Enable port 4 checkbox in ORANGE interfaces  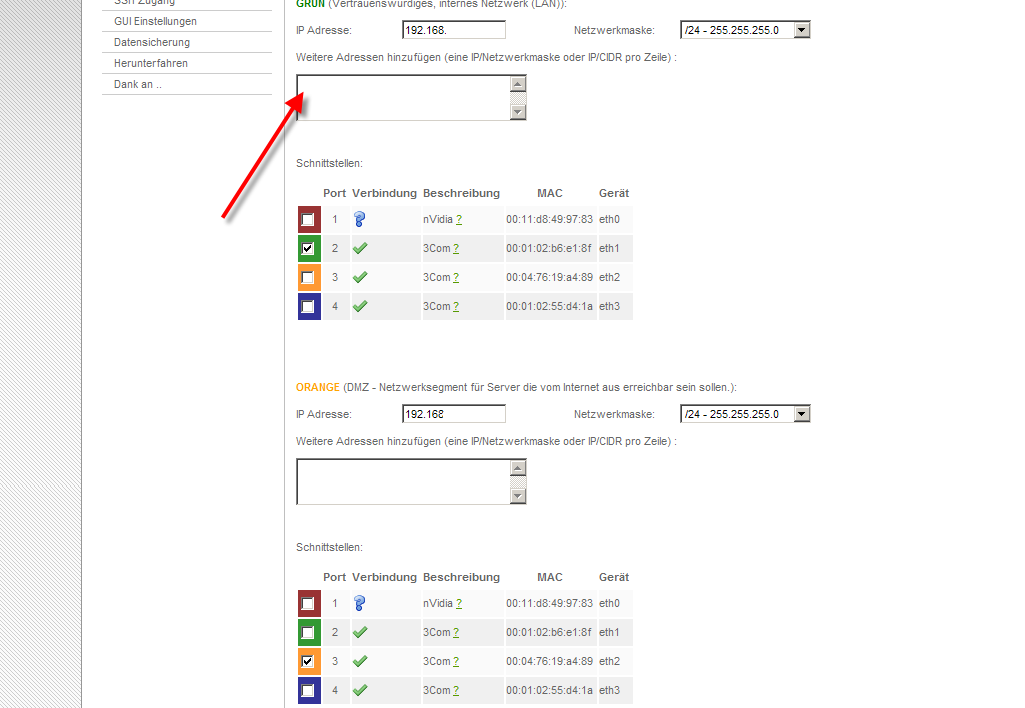(x=308, y=691)
